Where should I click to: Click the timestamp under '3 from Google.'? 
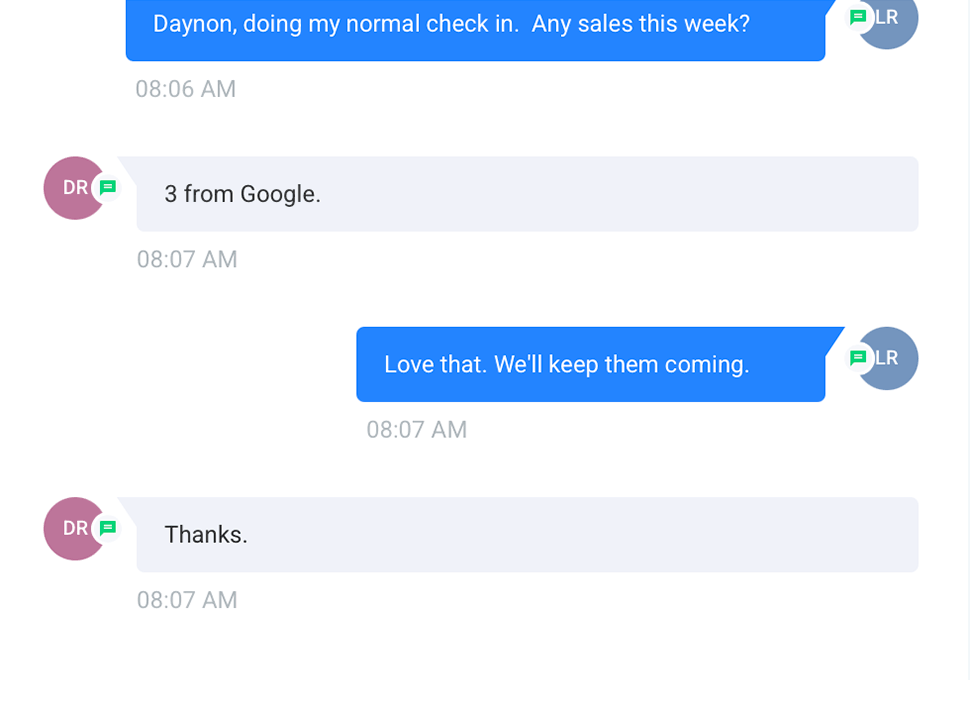(187, 259)
